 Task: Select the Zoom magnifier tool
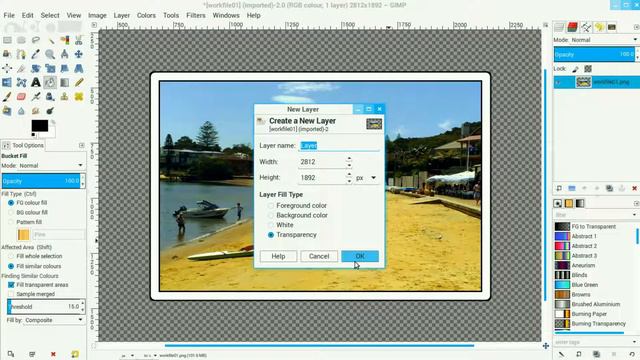click(50, 54)
